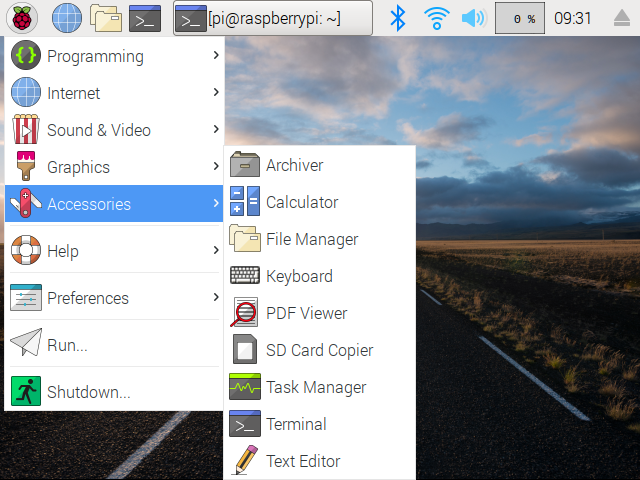Launch Text Editor from Accessories
640x480 pixels.
[320, 461]
